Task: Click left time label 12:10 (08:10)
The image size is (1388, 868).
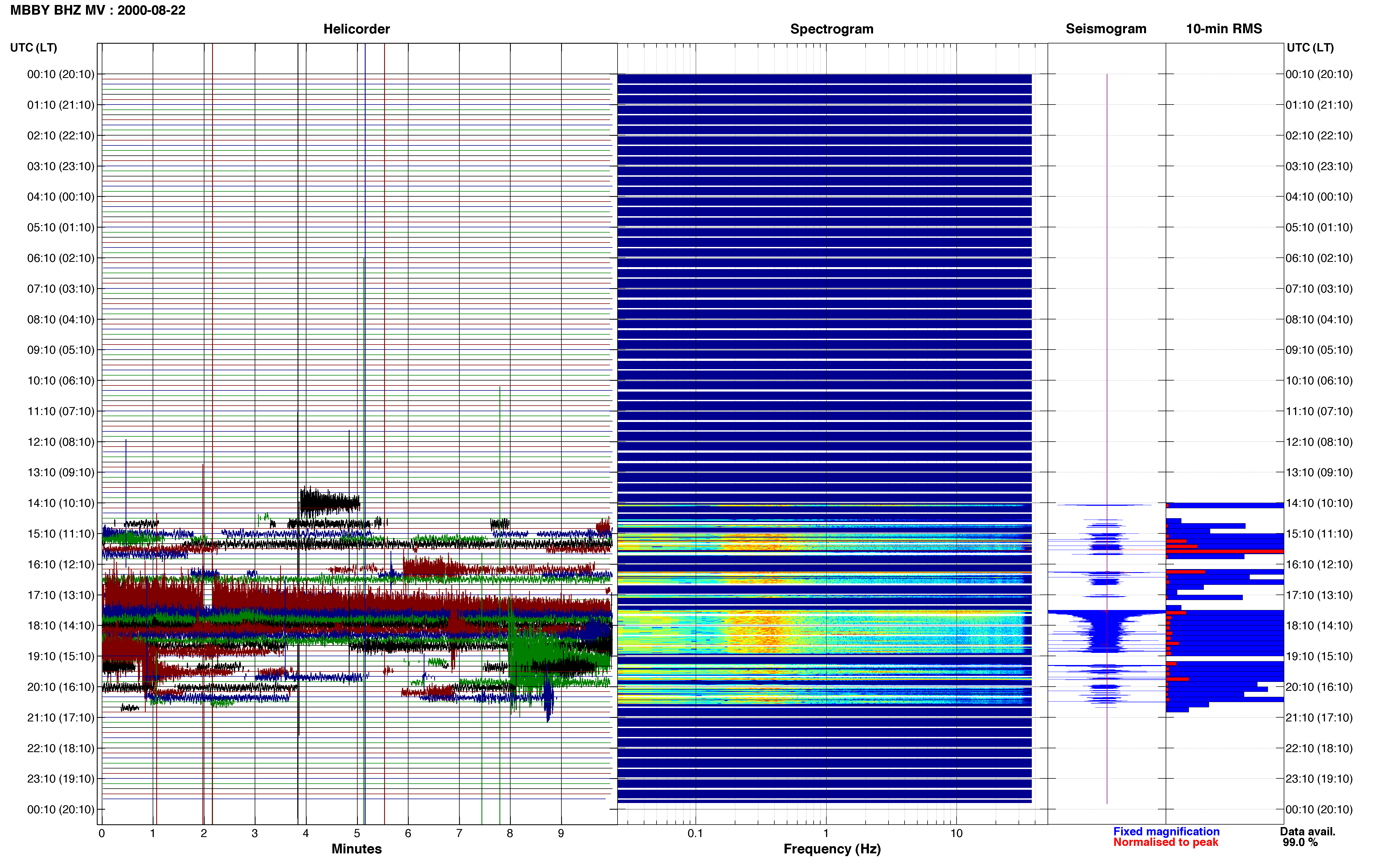Action: 61,442
